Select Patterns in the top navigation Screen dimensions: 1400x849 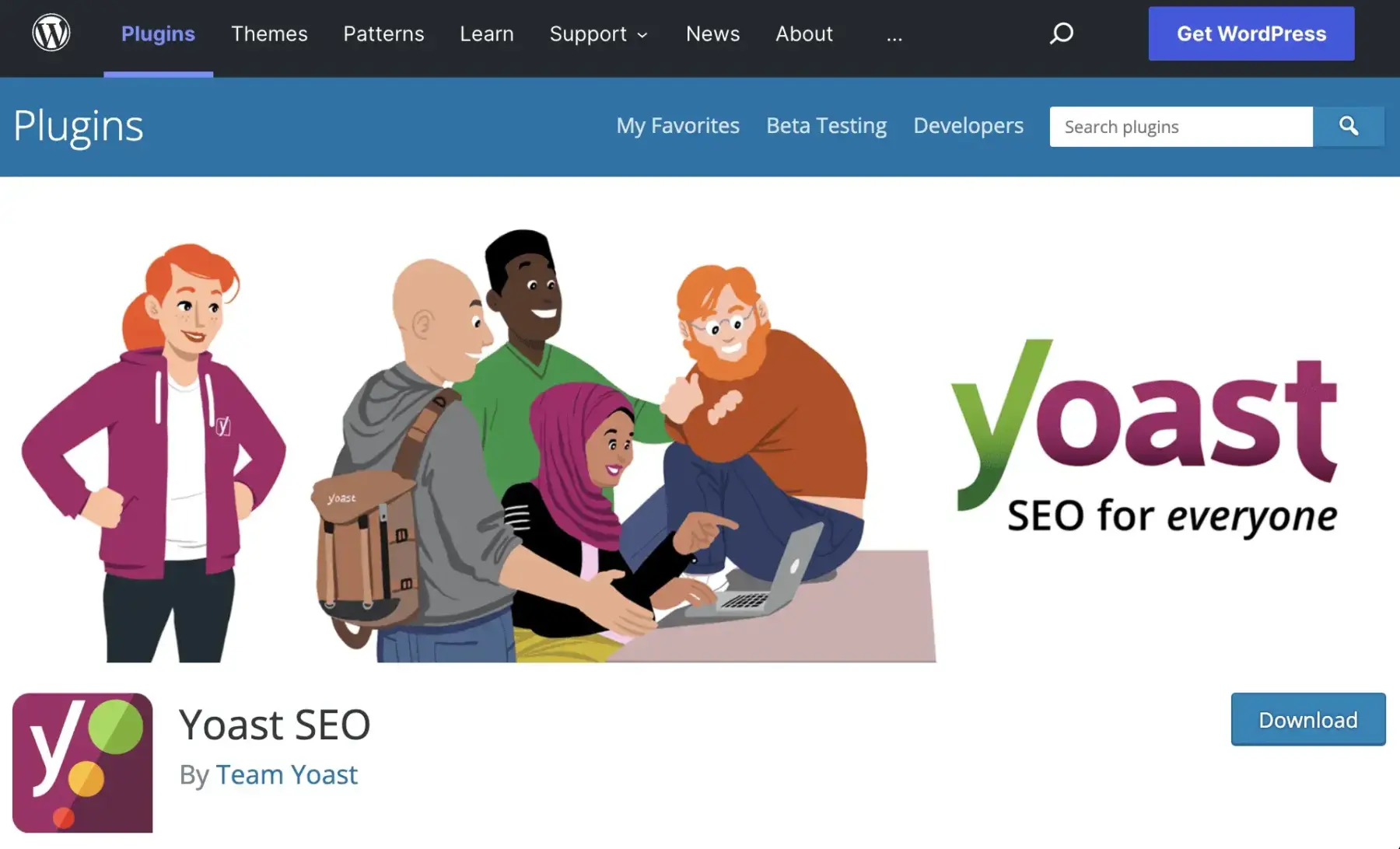(x=383, y=34)
